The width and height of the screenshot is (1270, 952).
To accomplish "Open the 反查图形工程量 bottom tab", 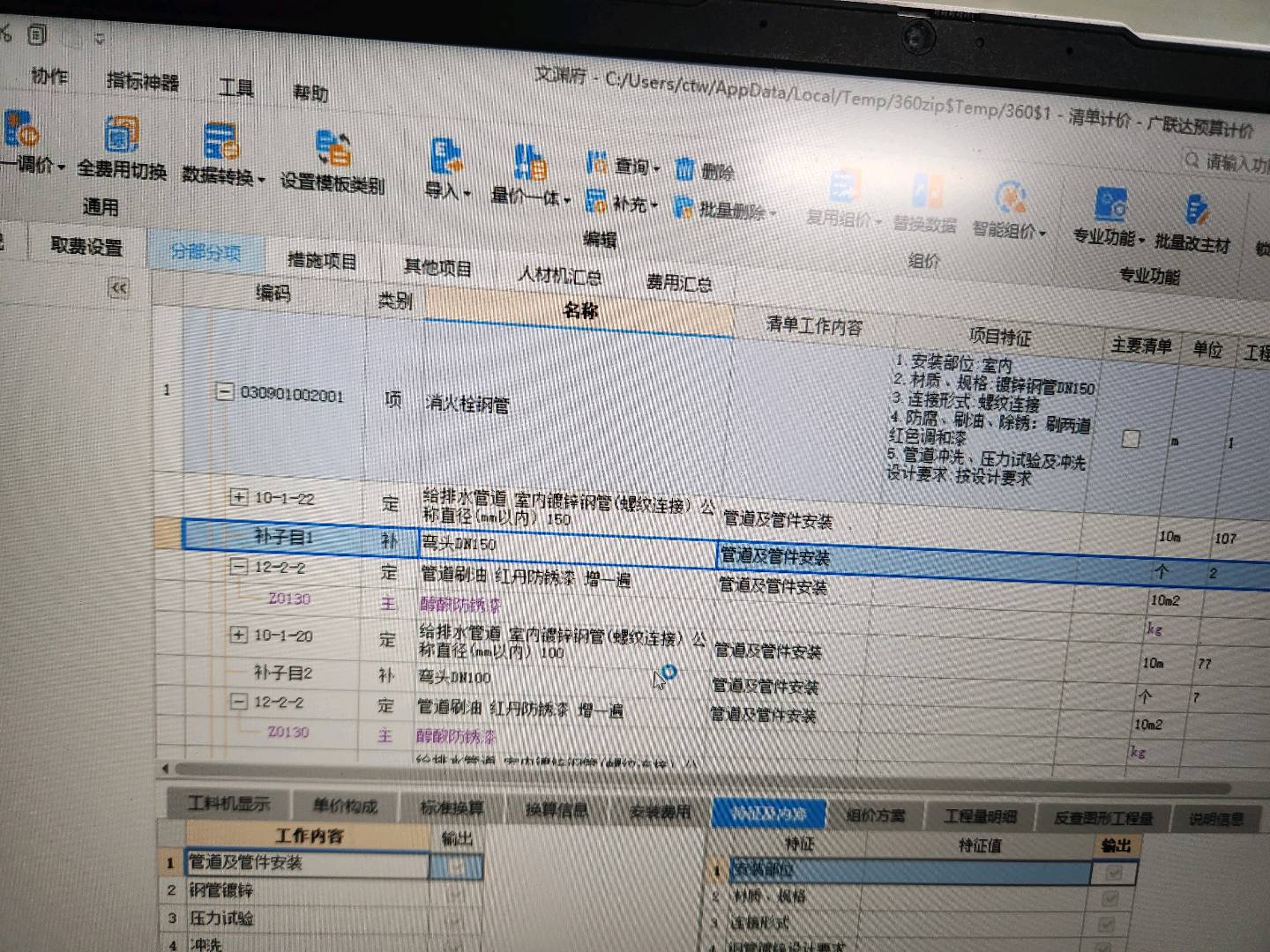I will click(x=1103, y=818).
